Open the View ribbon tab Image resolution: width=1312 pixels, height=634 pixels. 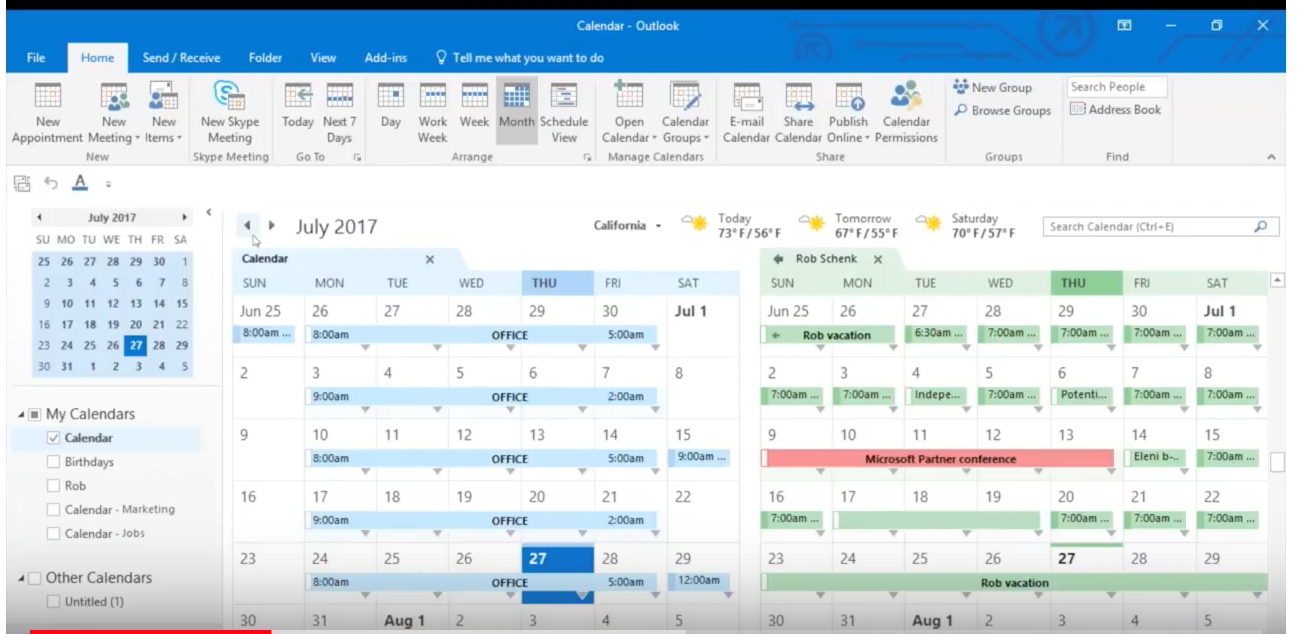(x=323, y=58)
